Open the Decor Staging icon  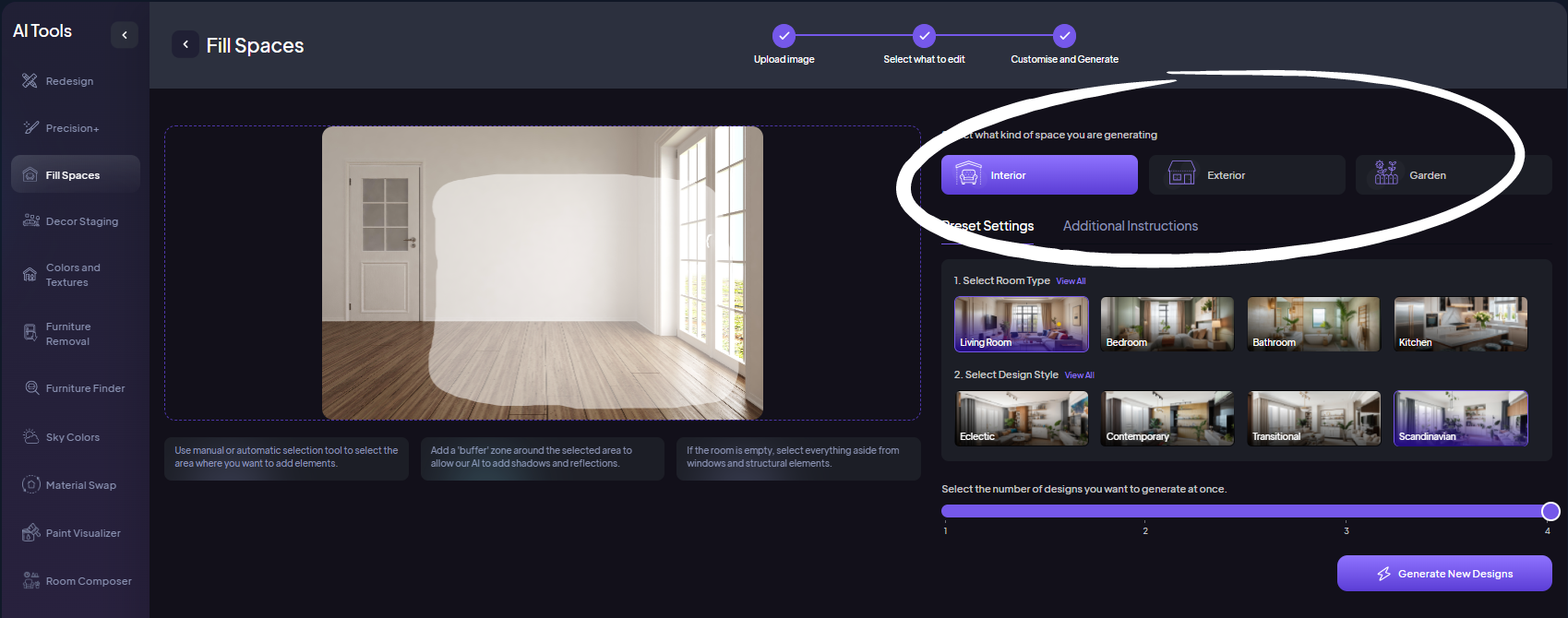30,221
